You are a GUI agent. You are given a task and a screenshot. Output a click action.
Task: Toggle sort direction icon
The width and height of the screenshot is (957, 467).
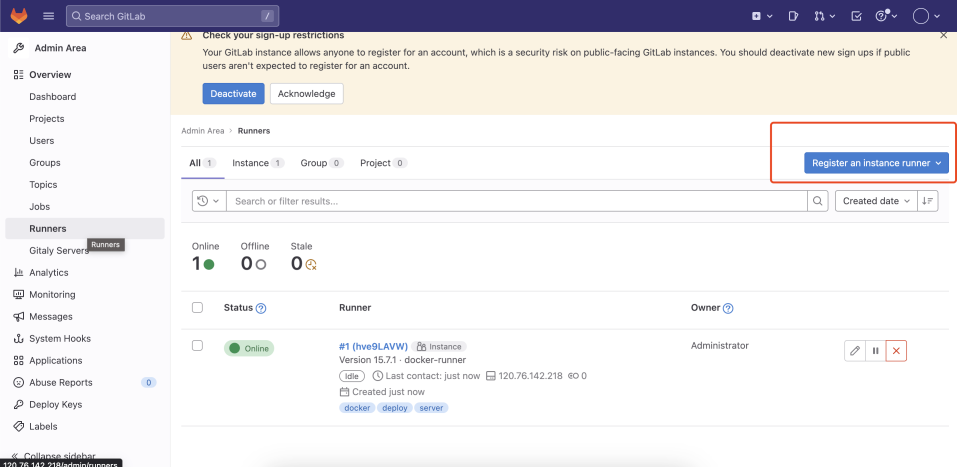click(928, 201)
